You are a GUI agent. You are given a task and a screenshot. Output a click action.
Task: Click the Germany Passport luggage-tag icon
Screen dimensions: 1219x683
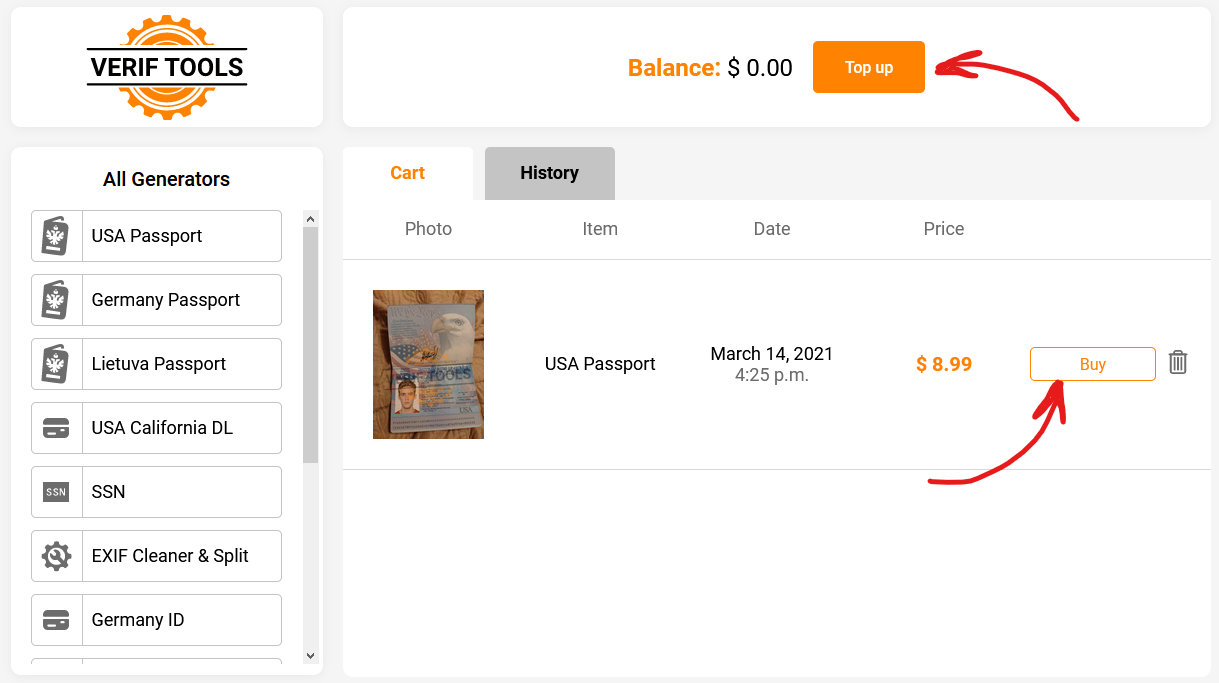(56, 300)
